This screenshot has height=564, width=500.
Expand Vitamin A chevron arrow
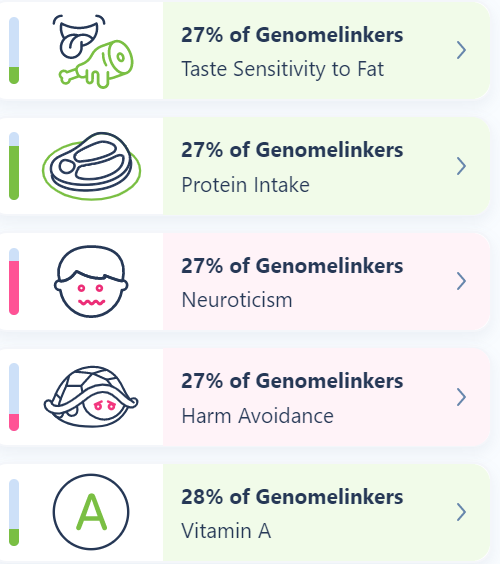(x=461, y=512)
